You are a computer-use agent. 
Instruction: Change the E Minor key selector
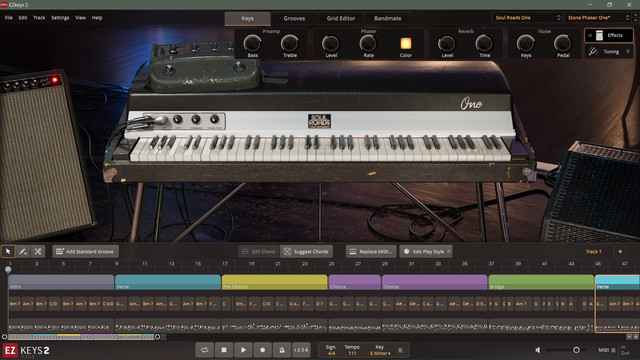[380, 353]
